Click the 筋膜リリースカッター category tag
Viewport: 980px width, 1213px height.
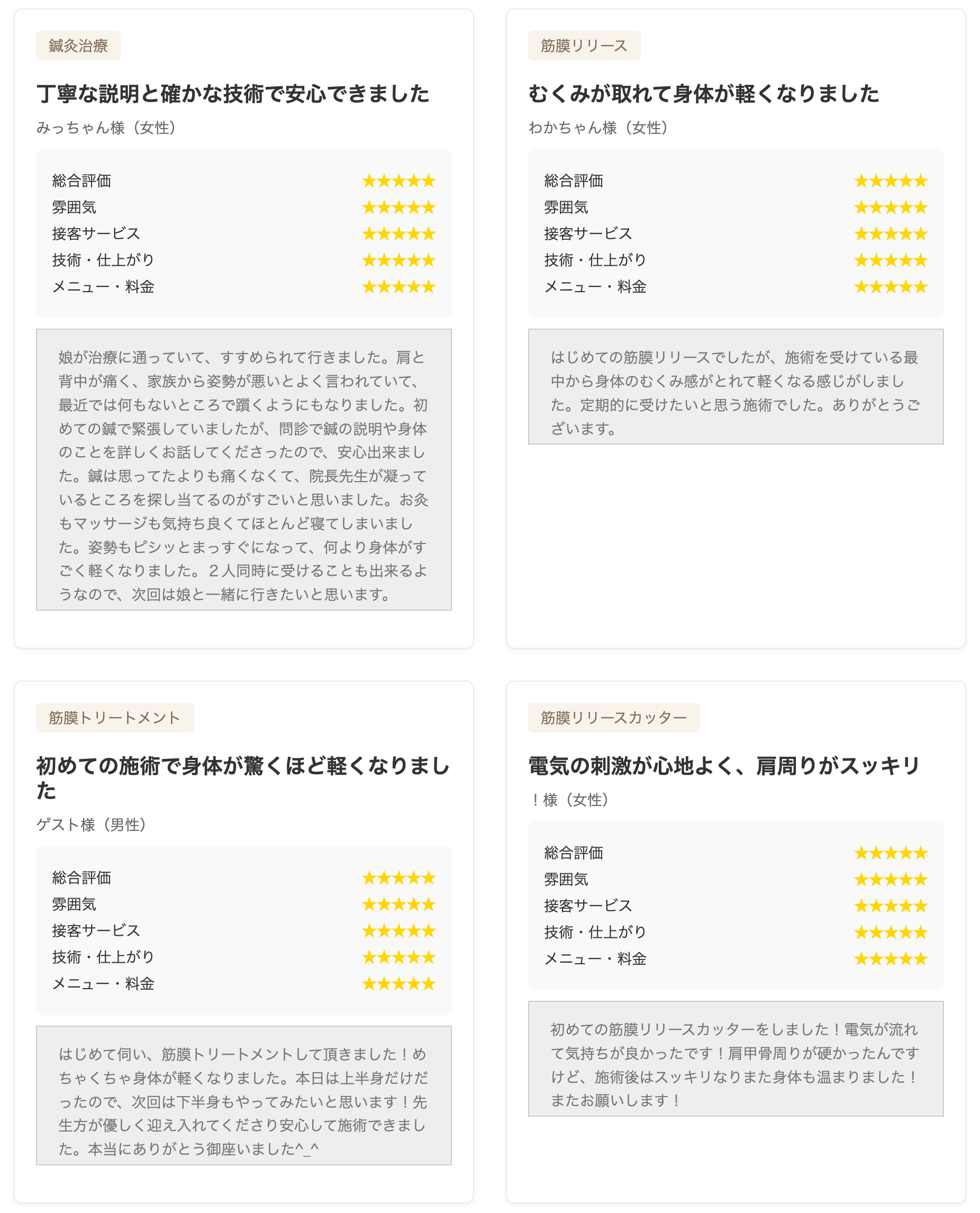(614, 718)
